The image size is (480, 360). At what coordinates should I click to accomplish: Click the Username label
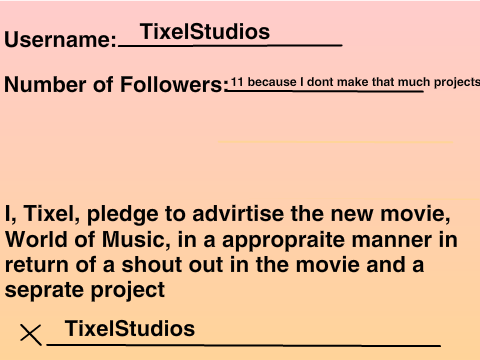pos(60,40)
